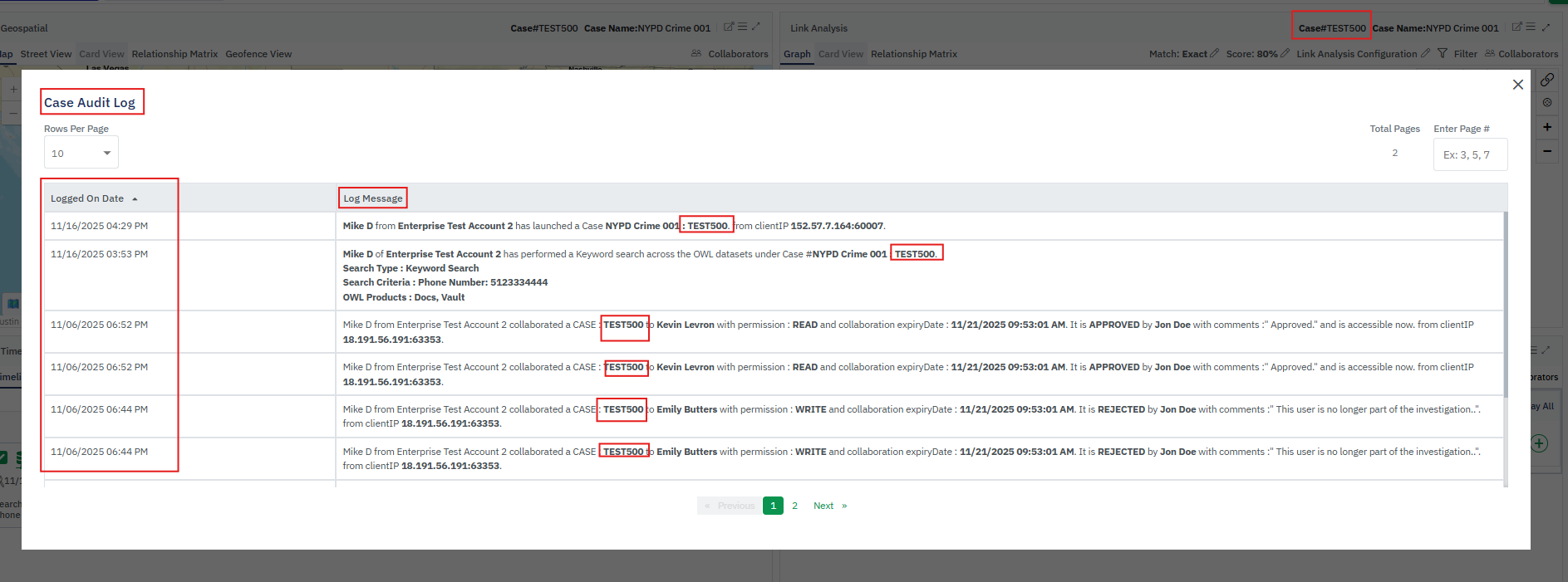1568x582 pixels.
Task: Click the graph zoom out minus icon
Action: tap(1547, 151)
